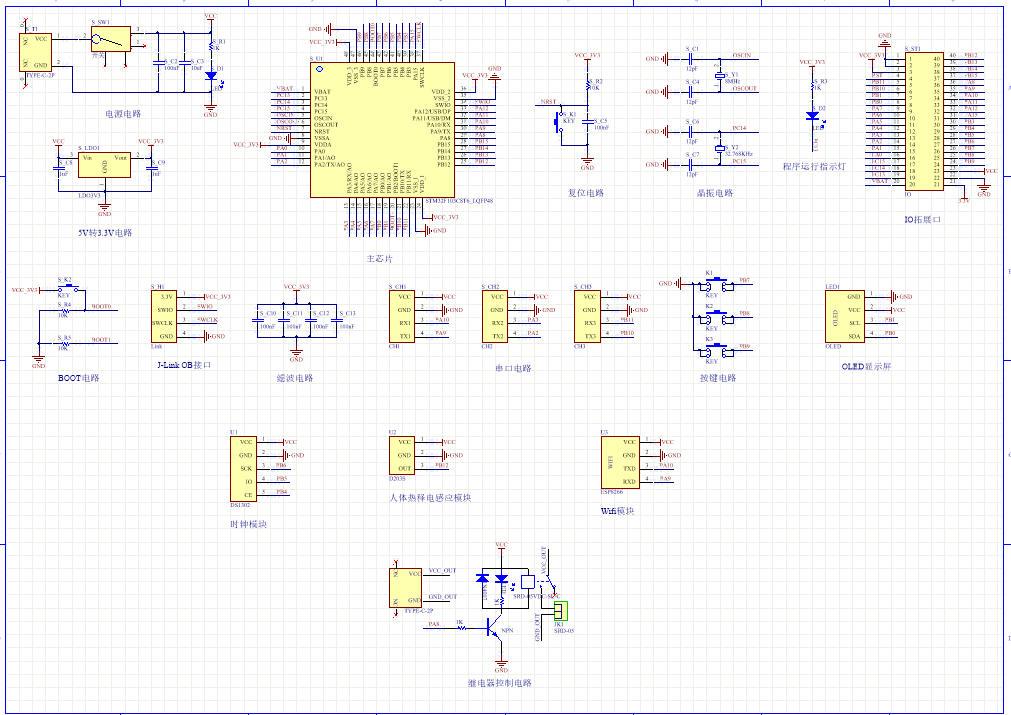The width and height of the screenshot is (1011, 715).
Task: Click the 滤波电路 label
Action: (295, 378)
